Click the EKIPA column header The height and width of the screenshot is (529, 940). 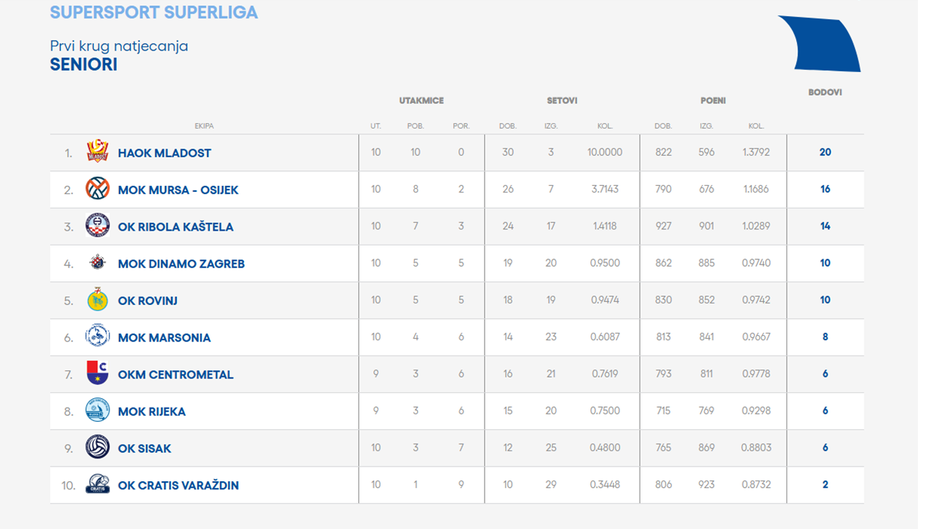[204, 126]
